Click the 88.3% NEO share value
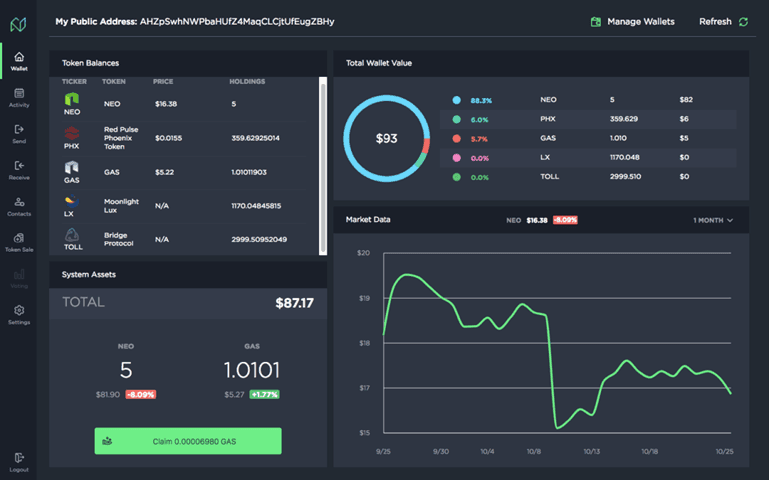769x480 pixels. (481, 101)
